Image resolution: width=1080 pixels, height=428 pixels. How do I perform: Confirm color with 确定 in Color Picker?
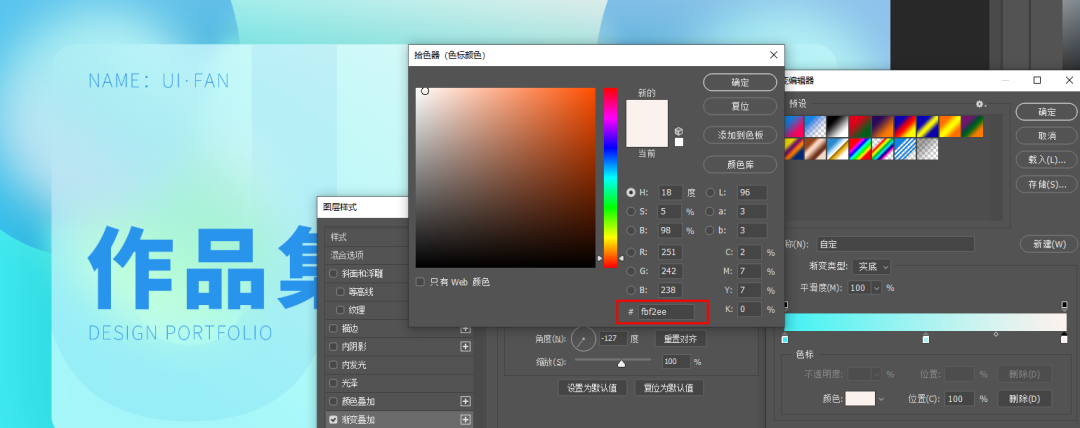coord(740,82)
